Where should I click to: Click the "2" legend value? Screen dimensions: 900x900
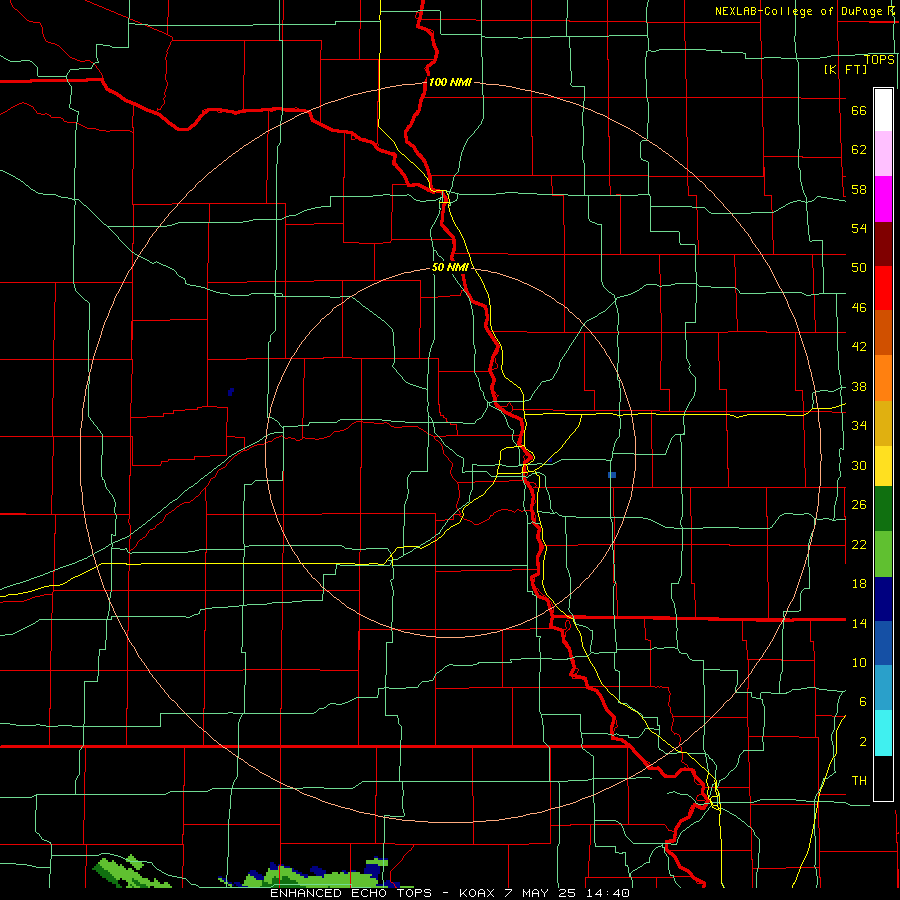point(863,742)
